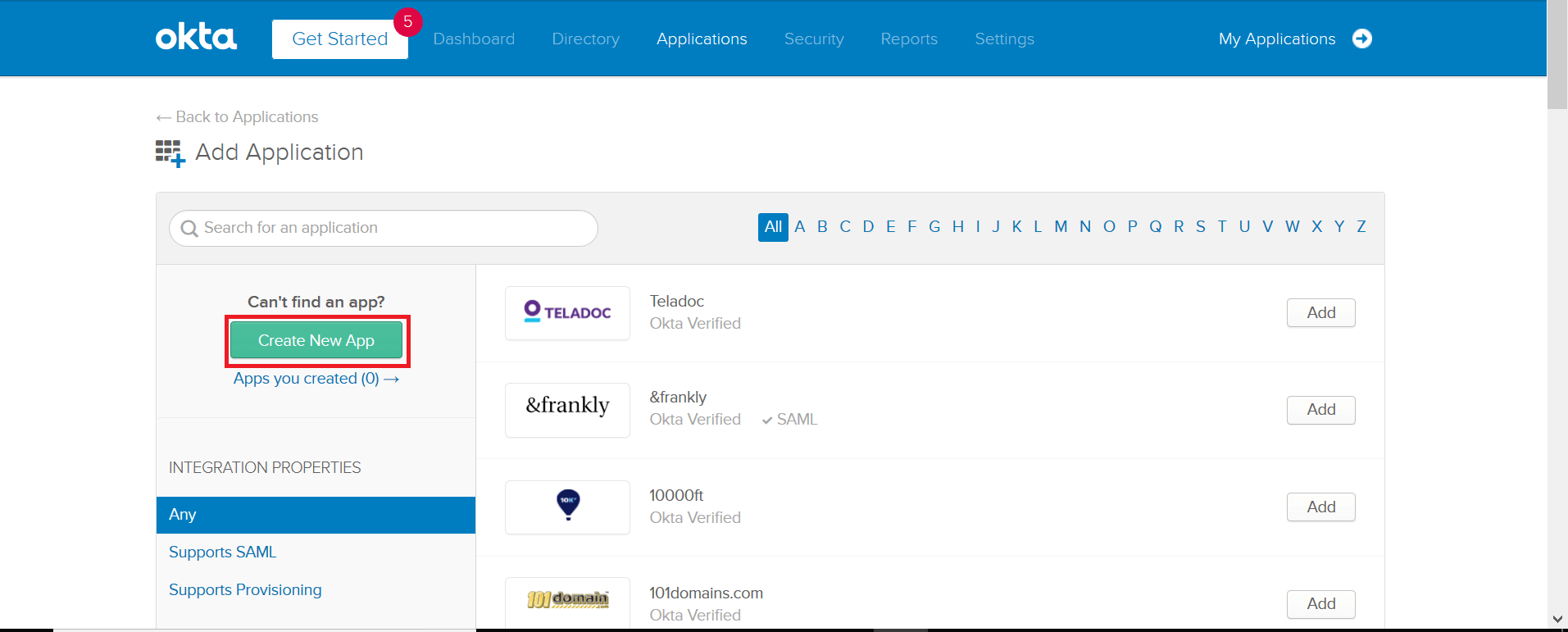Filter apps by letter G
The width and height of the screenshot is (1568, 632).
click(934, 227)
